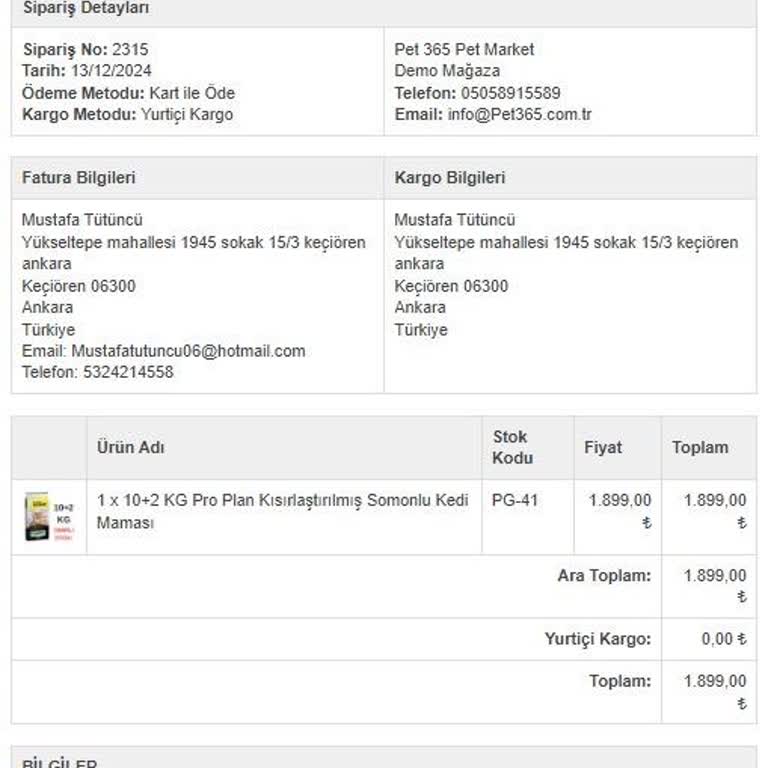Click the Kargo Bilgileri section header
This screenshot has width=768, height=768.
point(450,178)
